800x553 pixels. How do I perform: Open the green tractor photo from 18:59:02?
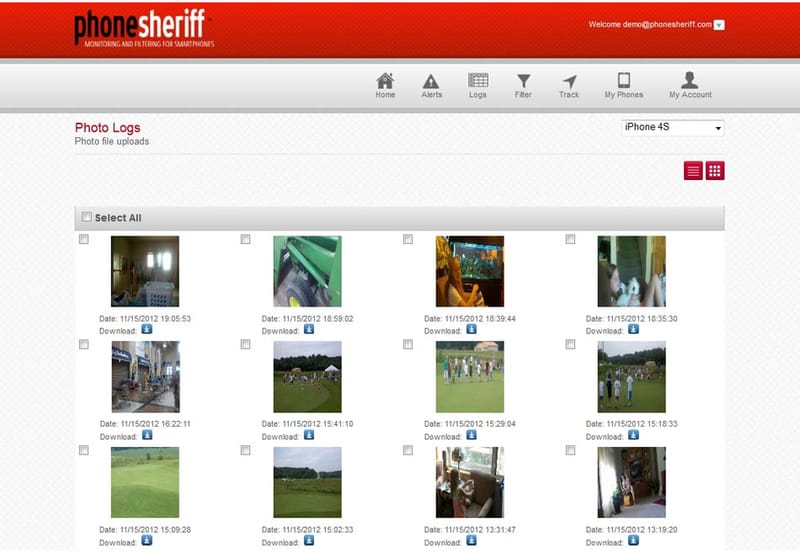pyautogui.click(x=307, y=271)
